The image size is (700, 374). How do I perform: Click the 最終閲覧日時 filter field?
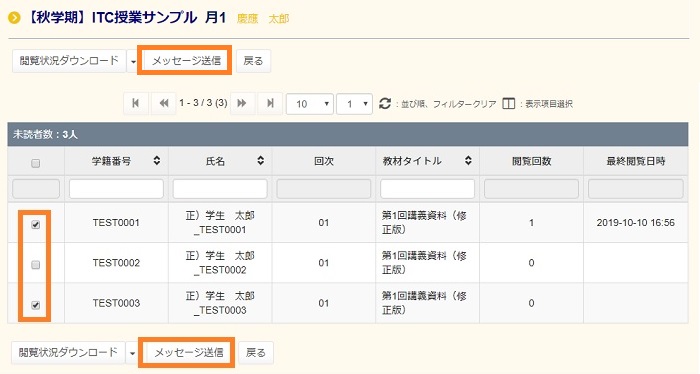(636, 189)
